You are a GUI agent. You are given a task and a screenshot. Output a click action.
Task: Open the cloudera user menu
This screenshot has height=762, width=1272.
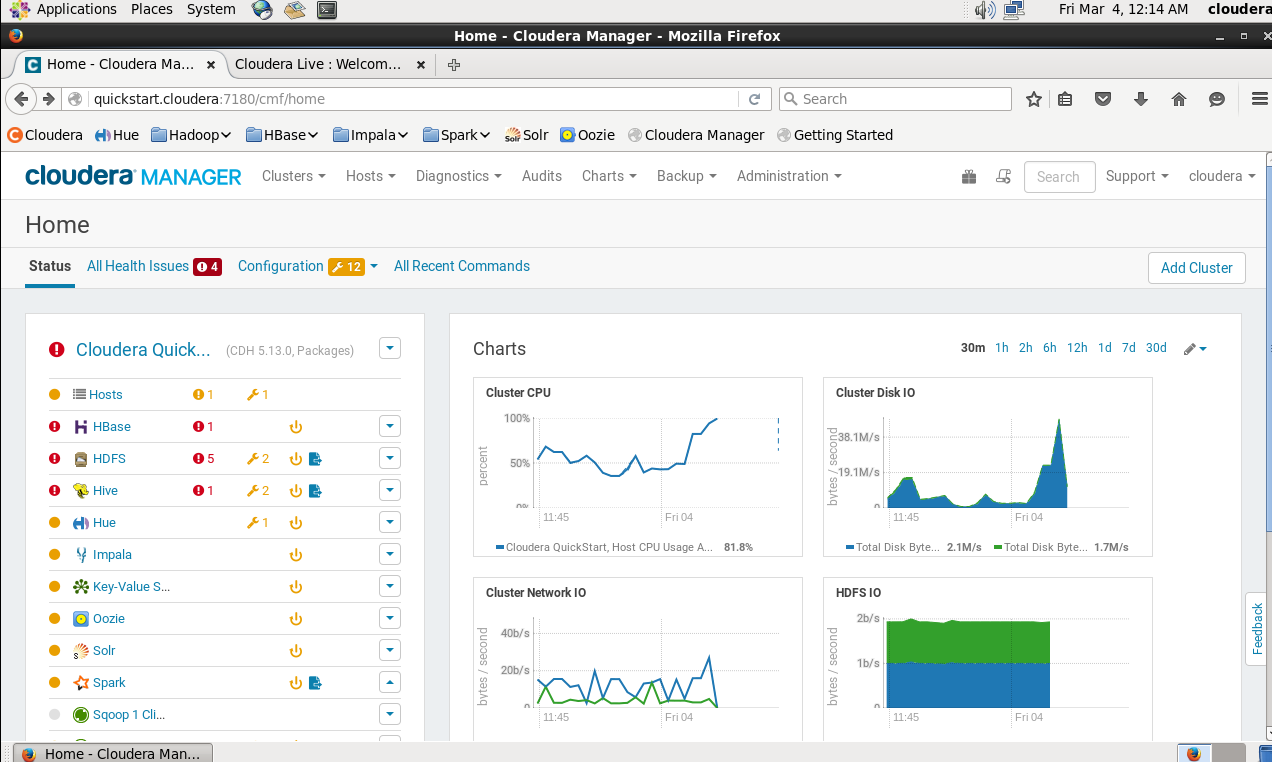tap(1222, 176)
